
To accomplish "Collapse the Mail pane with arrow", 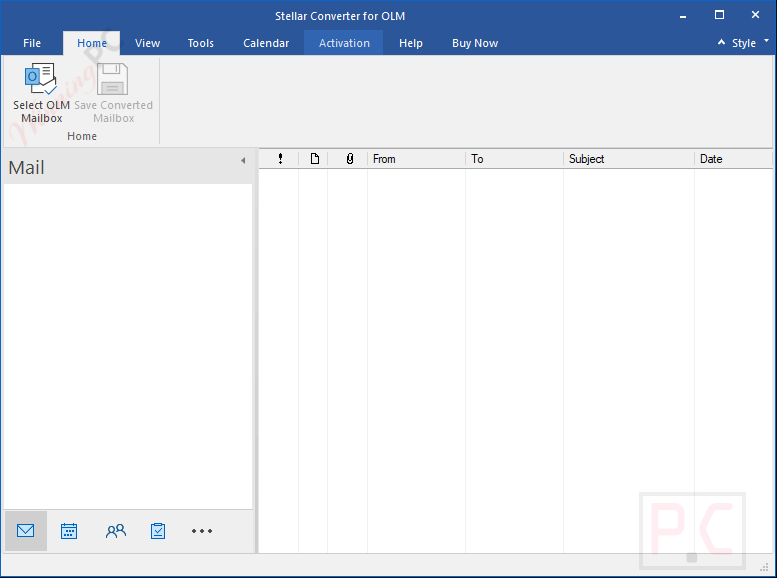I will click(243, 160).
